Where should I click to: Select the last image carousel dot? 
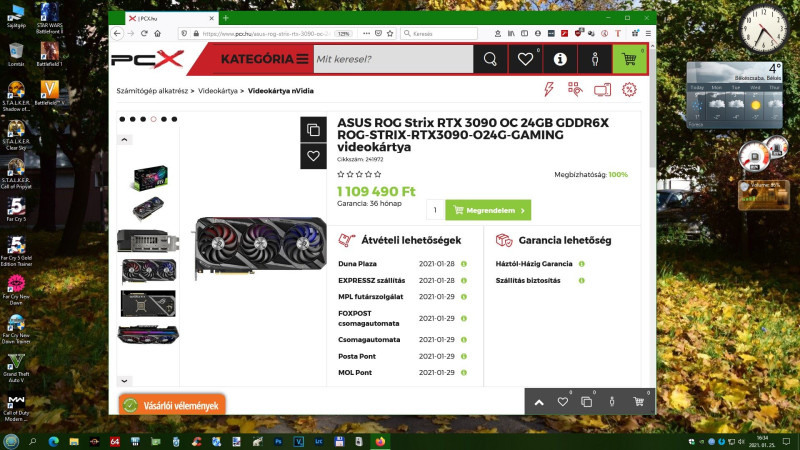pyautogui.click(x=174, y=119)
